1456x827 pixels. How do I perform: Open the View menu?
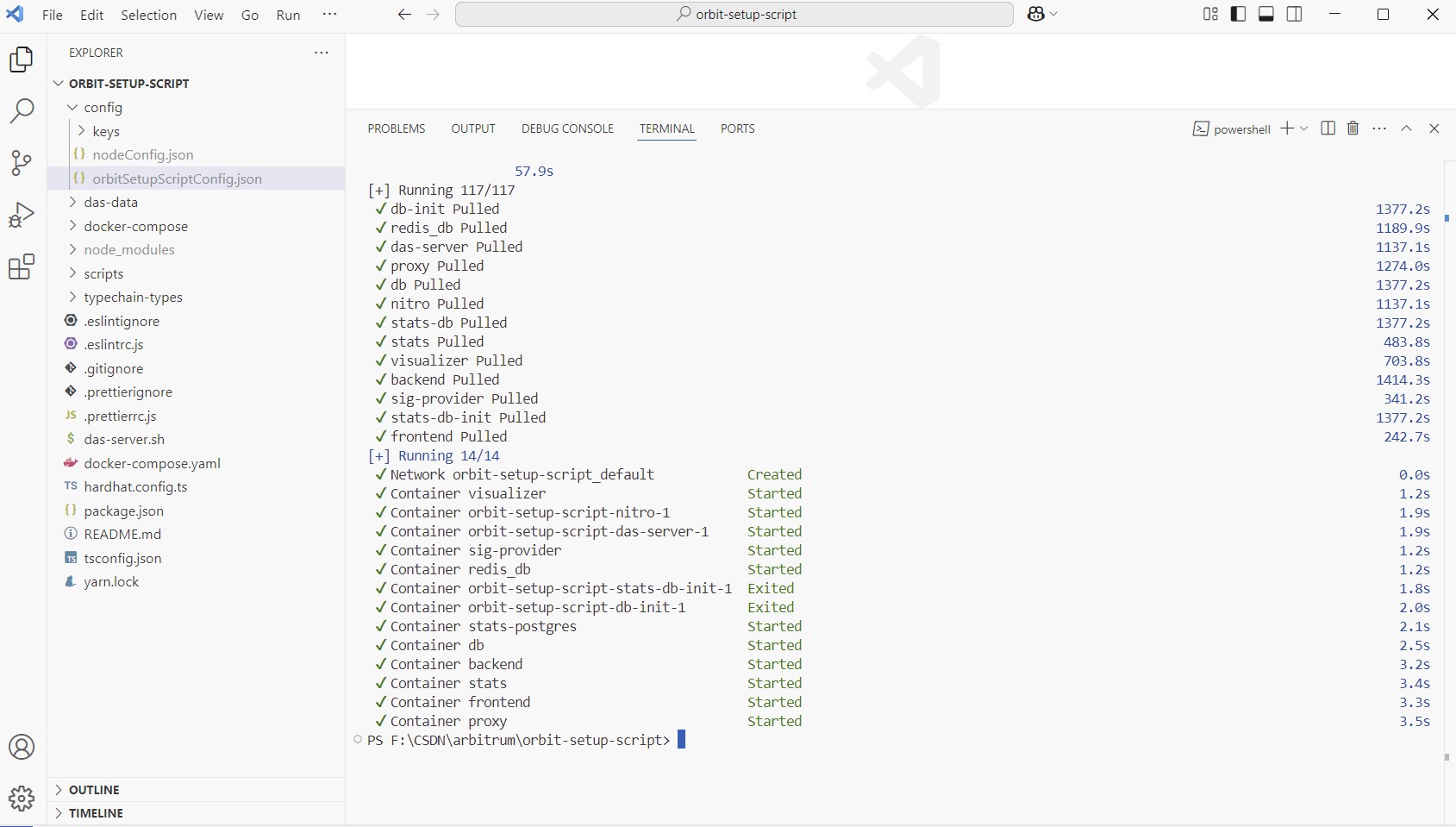tap(209, 15)
